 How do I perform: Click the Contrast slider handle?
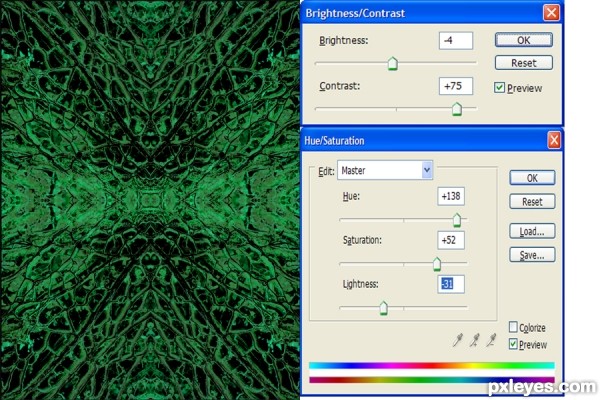pos(457,109)
